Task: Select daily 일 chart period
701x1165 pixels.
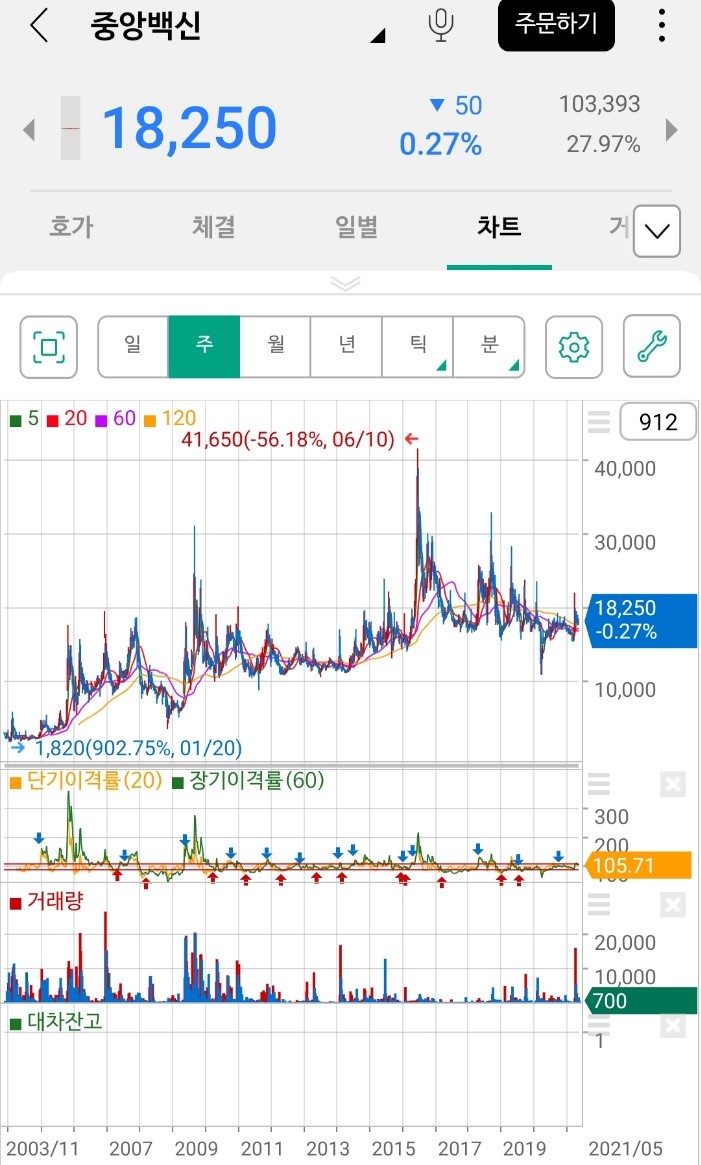Action: (133, 347)
